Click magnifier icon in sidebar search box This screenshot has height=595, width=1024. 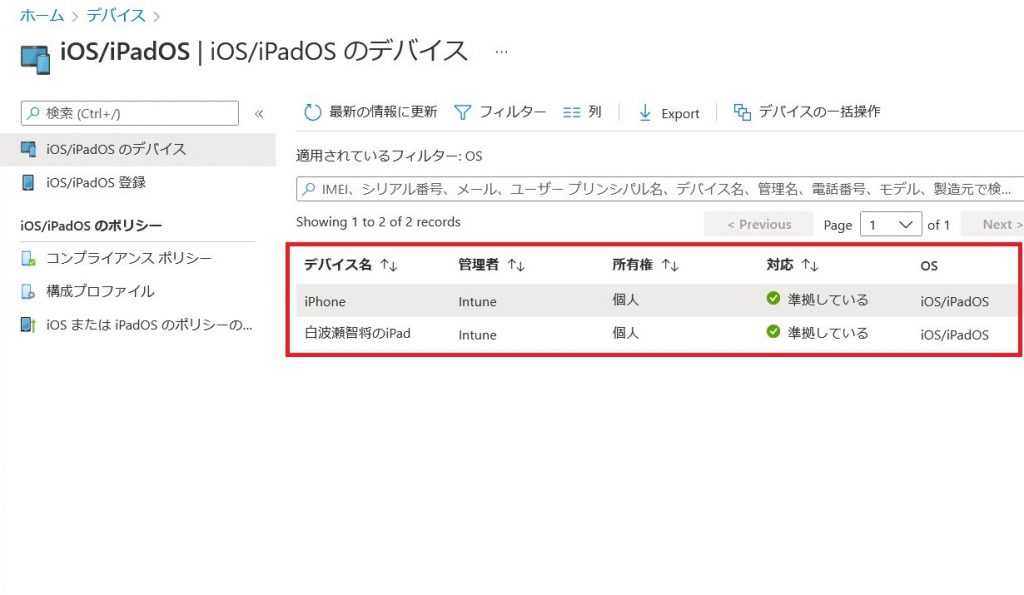tap(33, 113)
